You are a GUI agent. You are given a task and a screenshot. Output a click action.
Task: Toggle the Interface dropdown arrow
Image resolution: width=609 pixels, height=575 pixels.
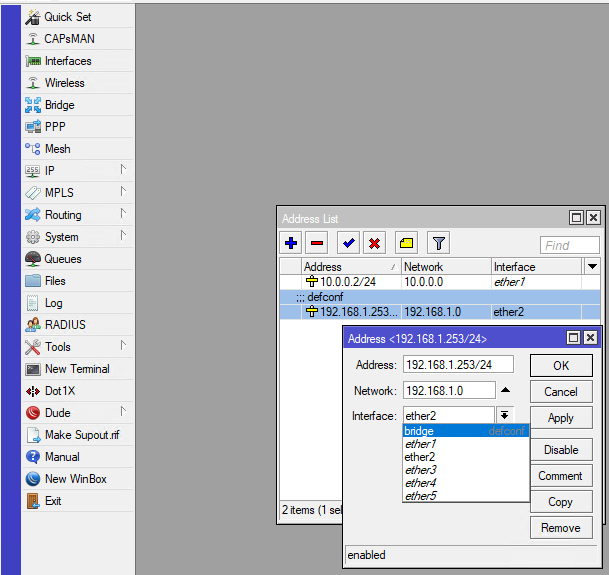click(x=505, y=416)
